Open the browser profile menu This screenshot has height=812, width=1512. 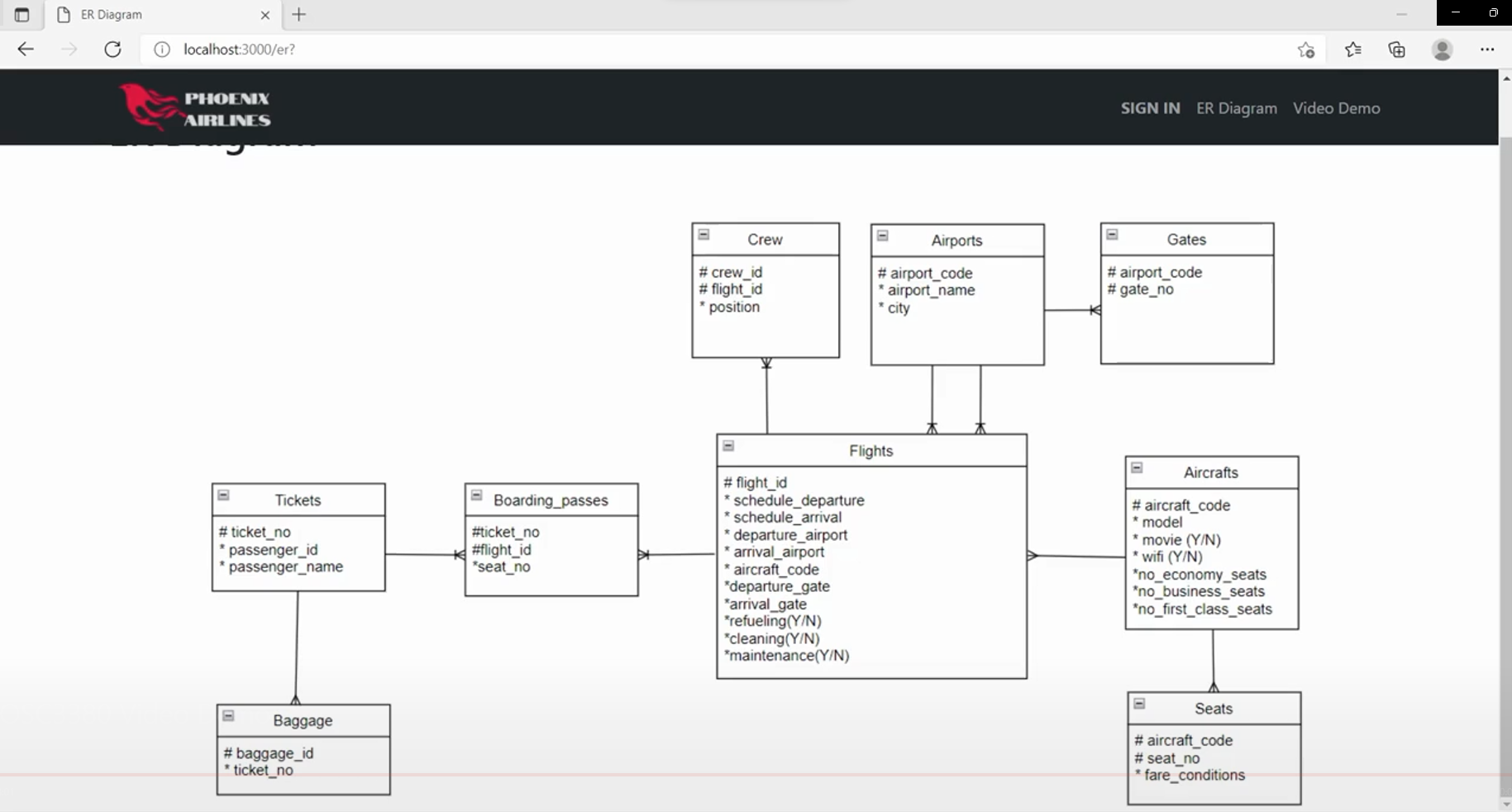(1443, 50)
